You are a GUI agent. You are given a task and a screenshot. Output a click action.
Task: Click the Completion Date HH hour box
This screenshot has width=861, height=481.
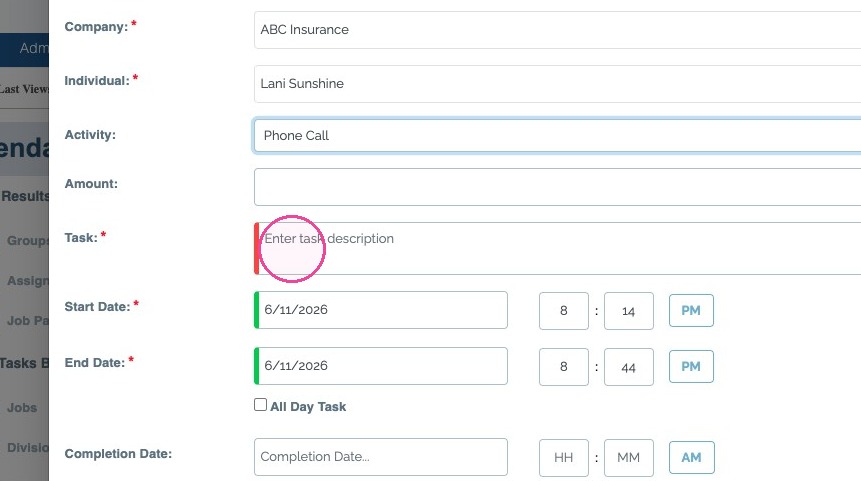click(x=564, y=458)
